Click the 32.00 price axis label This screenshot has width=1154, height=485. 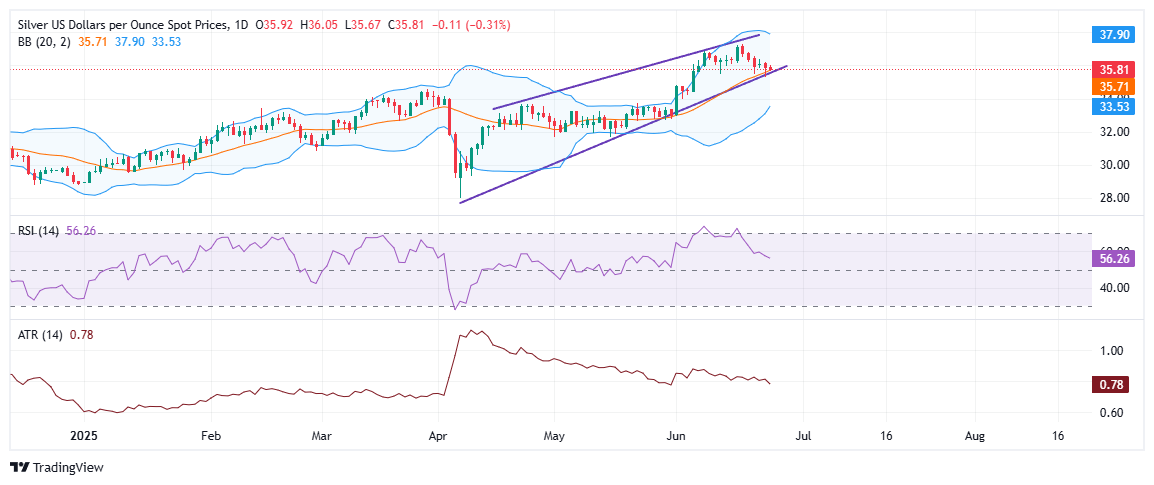tap(1115, 132)
